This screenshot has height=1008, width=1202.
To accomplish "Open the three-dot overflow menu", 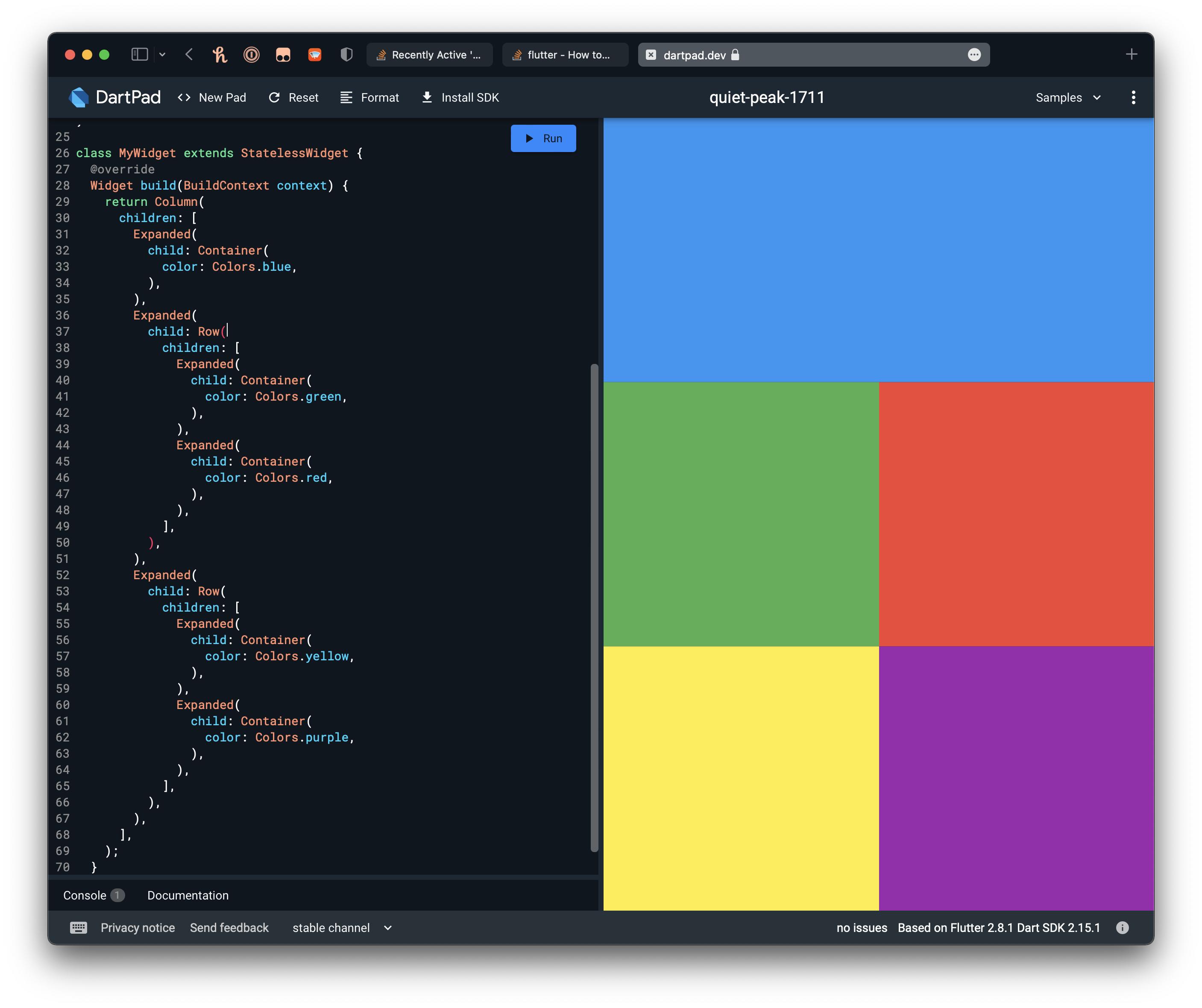I will [1133, 97].
